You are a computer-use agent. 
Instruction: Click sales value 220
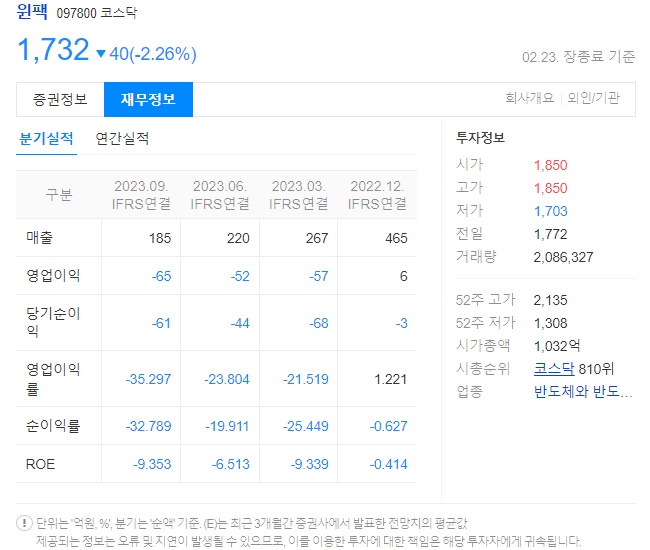coord(238,238)
